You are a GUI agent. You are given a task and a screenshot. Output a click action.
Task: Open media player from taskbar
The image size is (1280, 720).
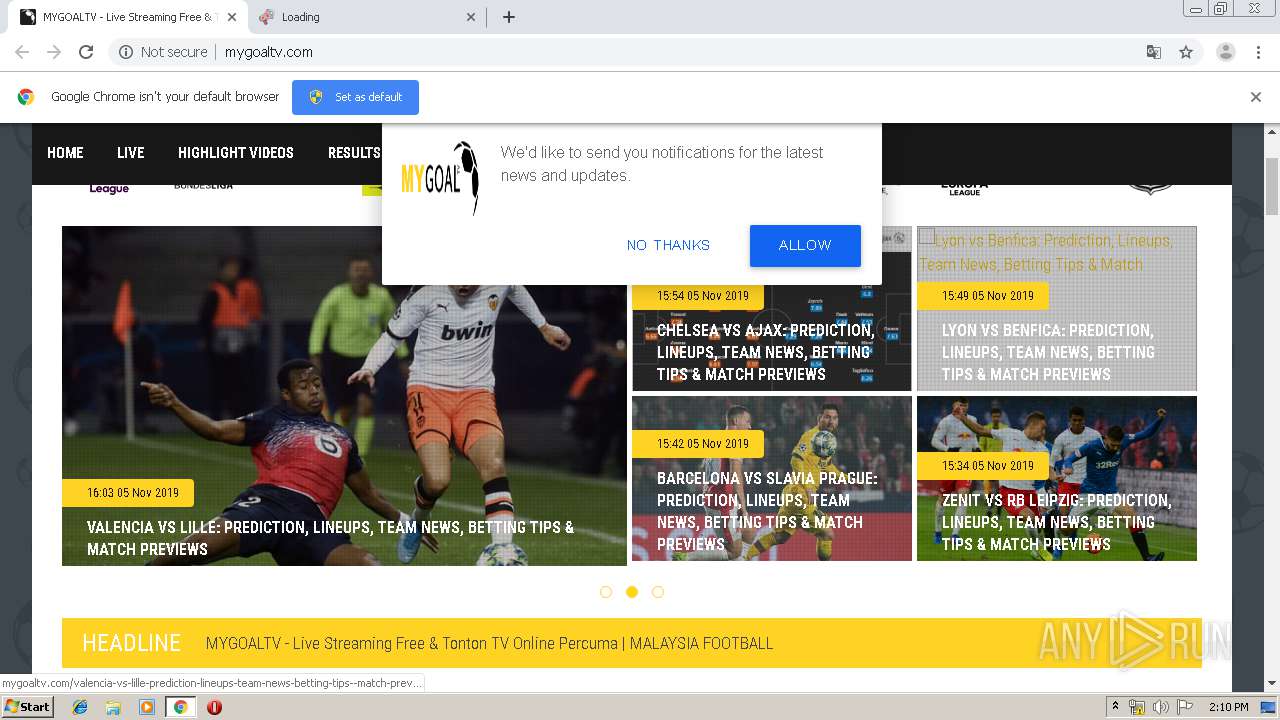[x=146, y=707]
